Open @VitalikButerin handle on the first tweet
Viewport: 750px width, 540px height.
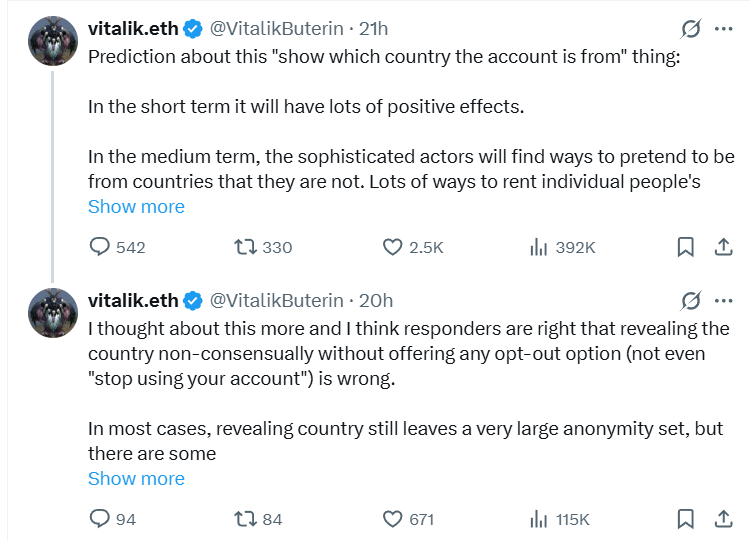tap(277, 29)
